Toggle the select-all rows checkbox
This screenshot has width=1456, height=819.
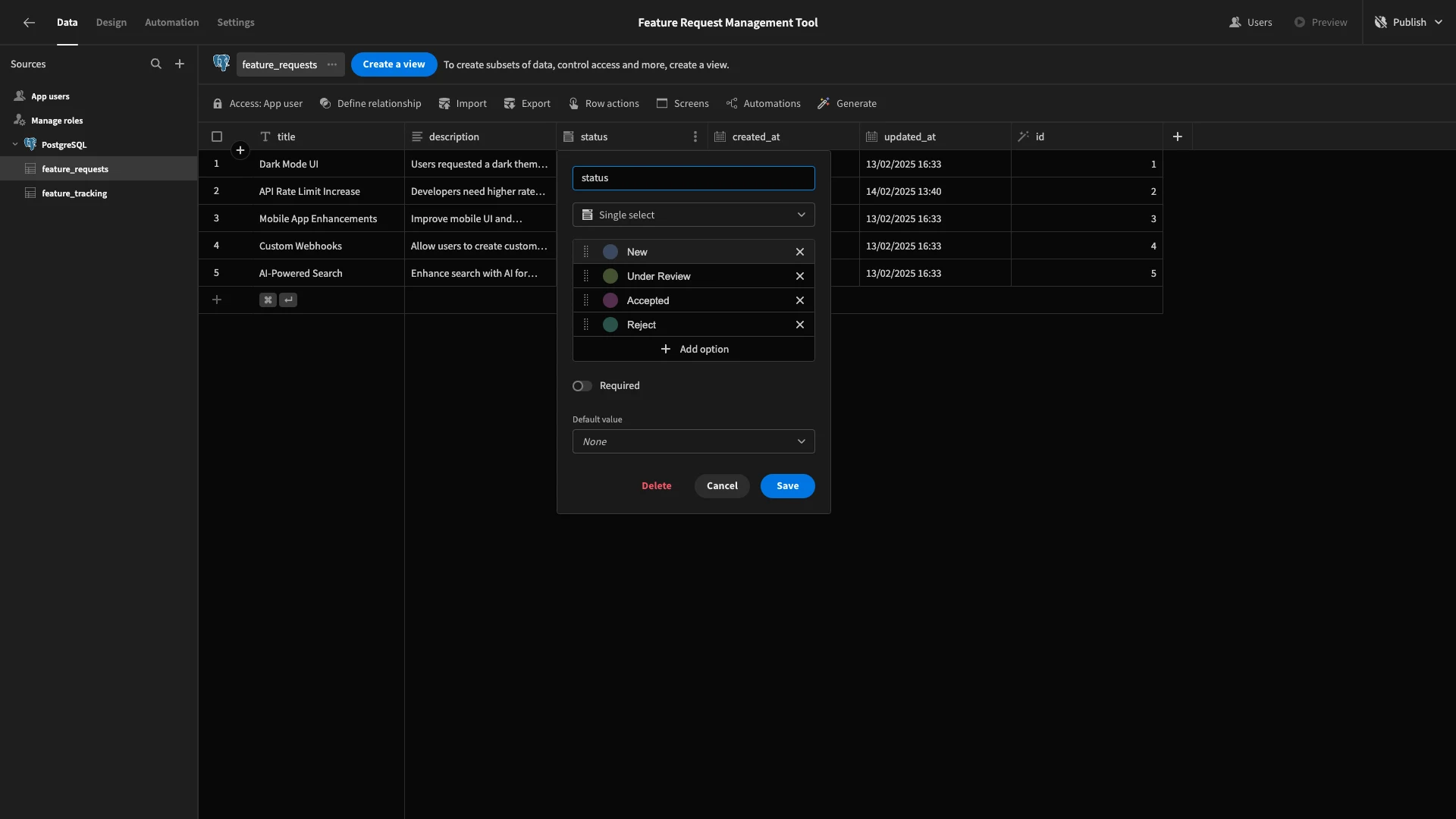(x=217, y=136)
